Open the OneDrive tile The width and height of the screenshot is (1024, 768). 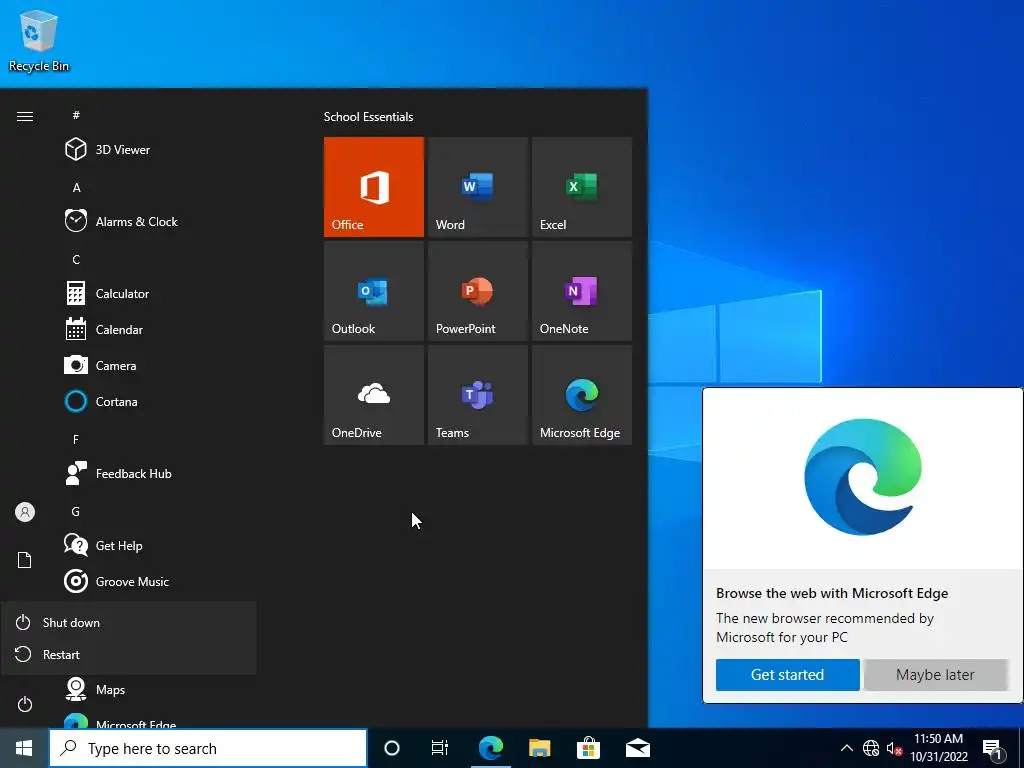[x=374, y=395]
